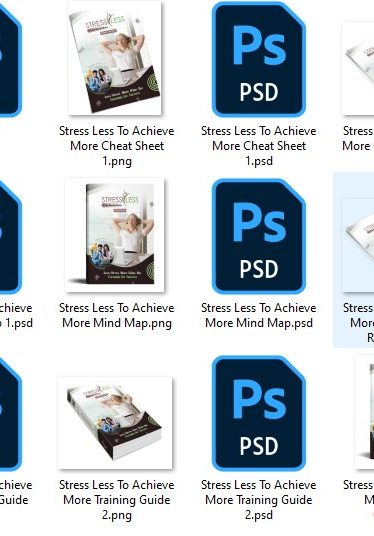Click partial PSD icon beside Training Guide 2.png
The height and width of the screenshot is (536, 374).
[x=10, y=413]
